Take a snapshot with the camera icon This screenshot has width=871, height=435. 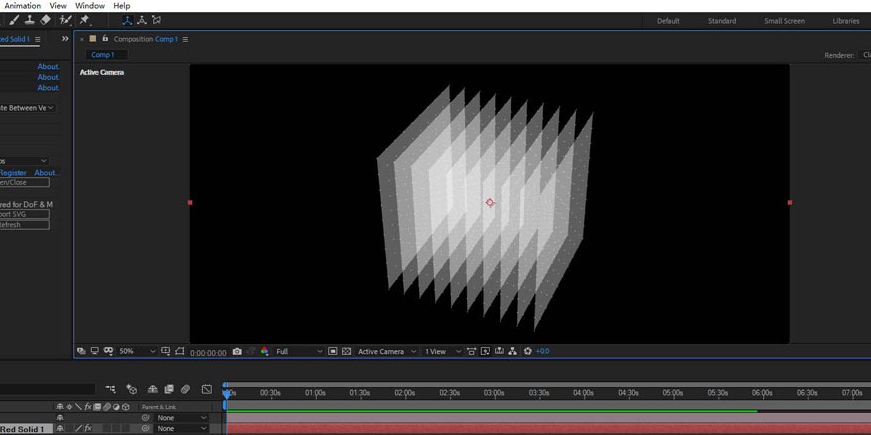tap(237, 352)
